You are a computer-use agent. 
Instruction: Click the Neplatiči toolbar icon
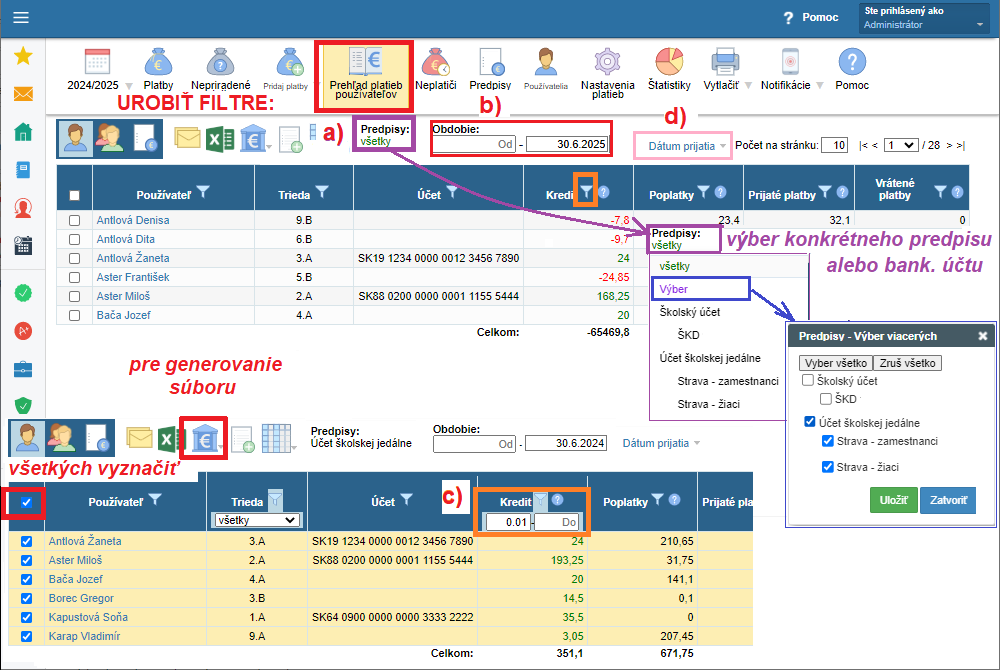click(435, 63)
